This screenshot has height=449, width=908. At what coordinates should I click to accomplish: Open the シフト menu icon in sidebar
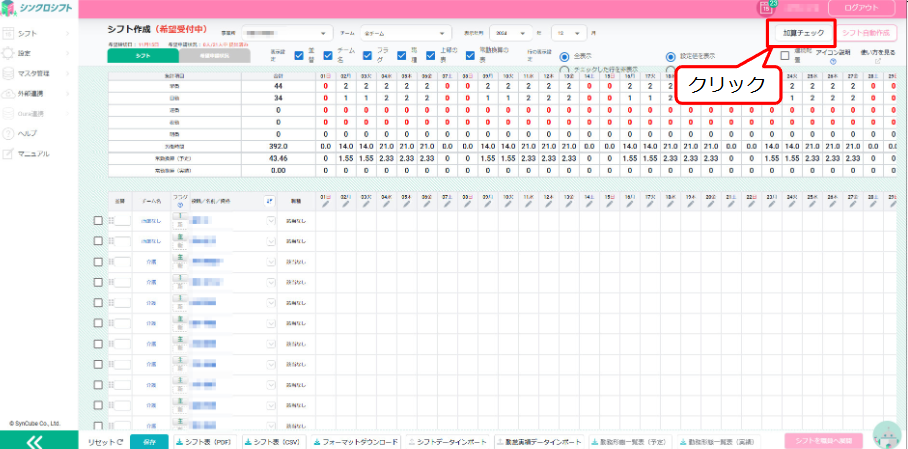(8, 33)
